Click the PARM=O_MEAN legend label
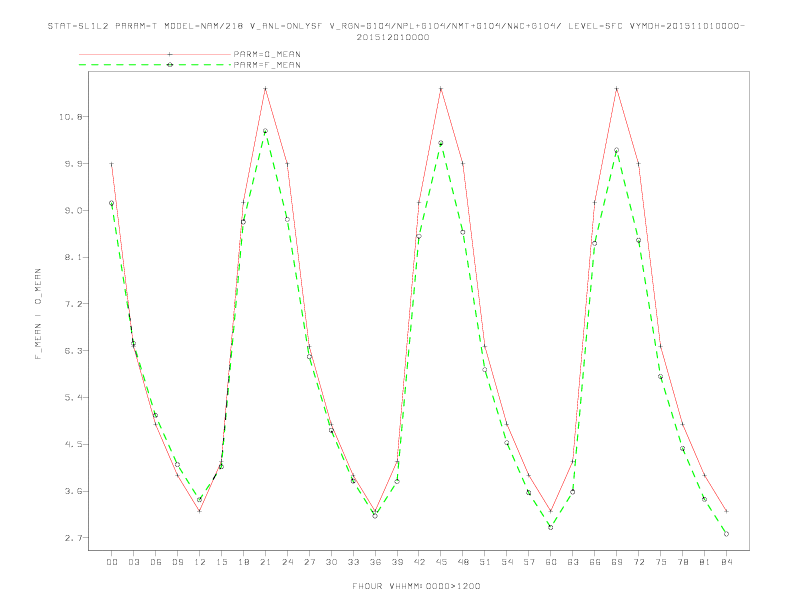 (x=267, y=54)
